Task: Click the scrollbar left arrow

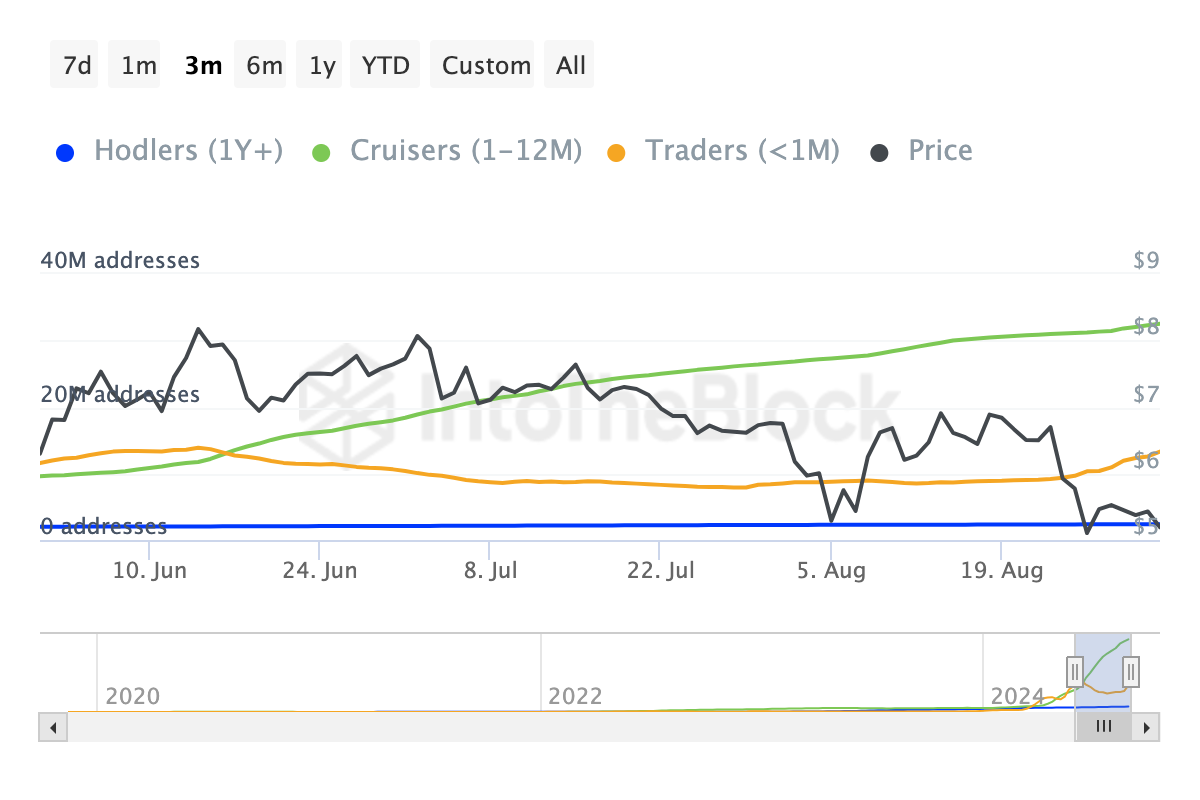Action: [x=53, y=727]
